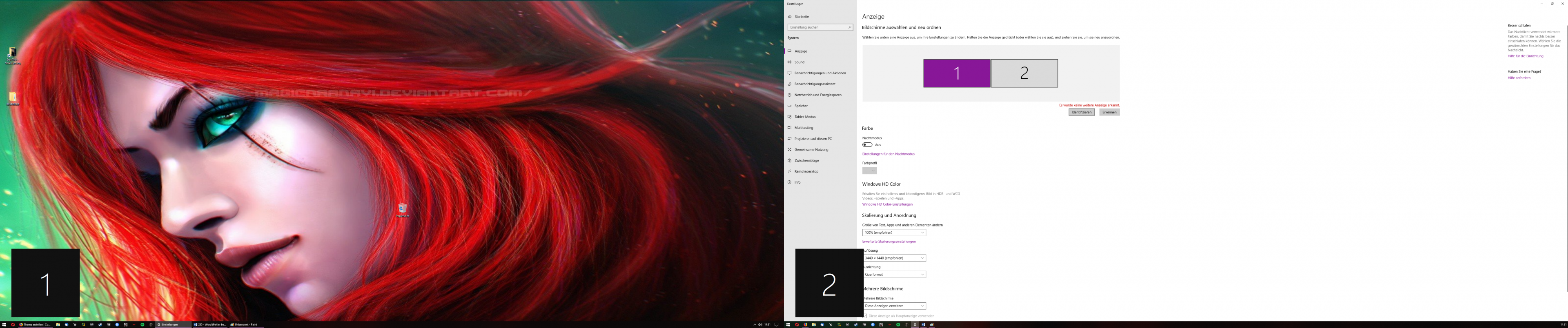Open the Farbprofil dropdown
1568x328 pixels.
pos(870,171)
